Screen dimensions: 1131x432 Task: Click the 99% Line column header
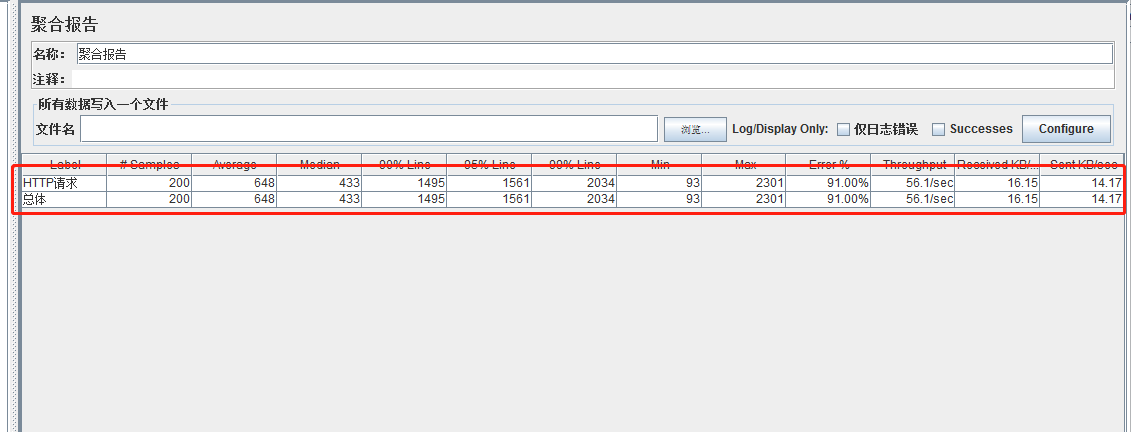click(x=574, y=164)
